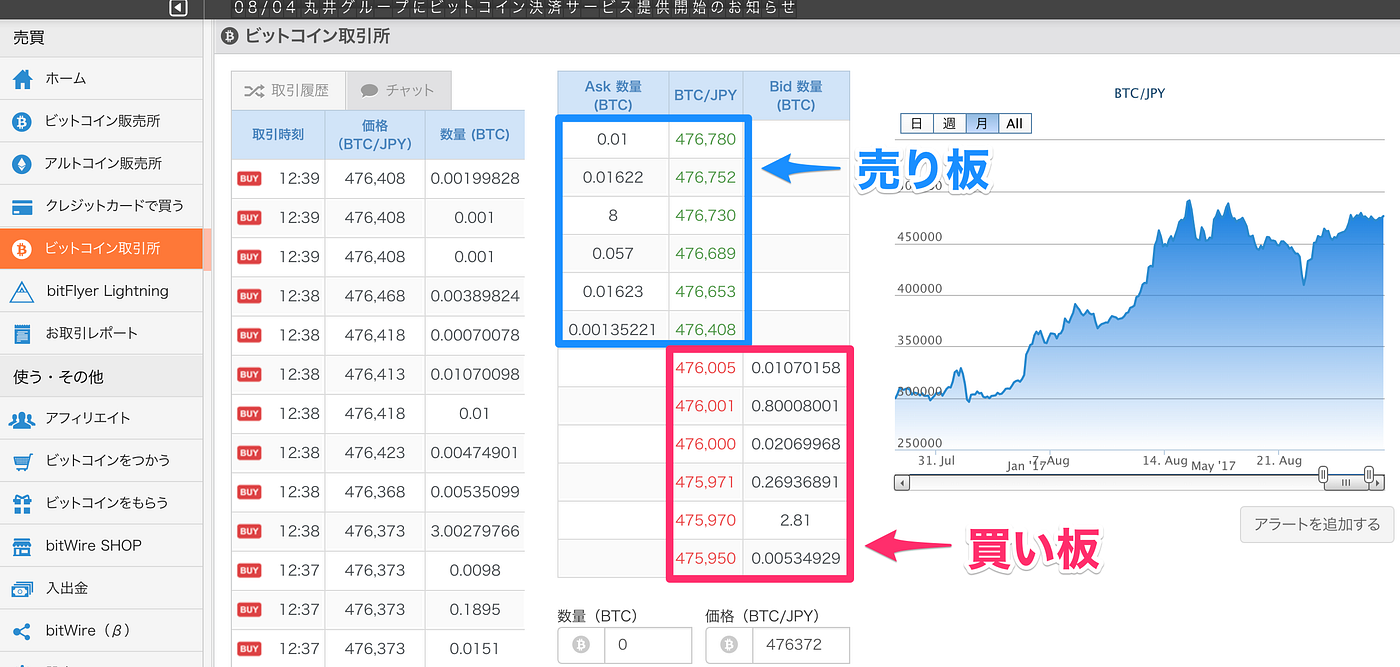This screenshot has width=1400, height=667.
Task: Click the ビットコイン販売所 bitcoin icon
Action: pos(22,121)
